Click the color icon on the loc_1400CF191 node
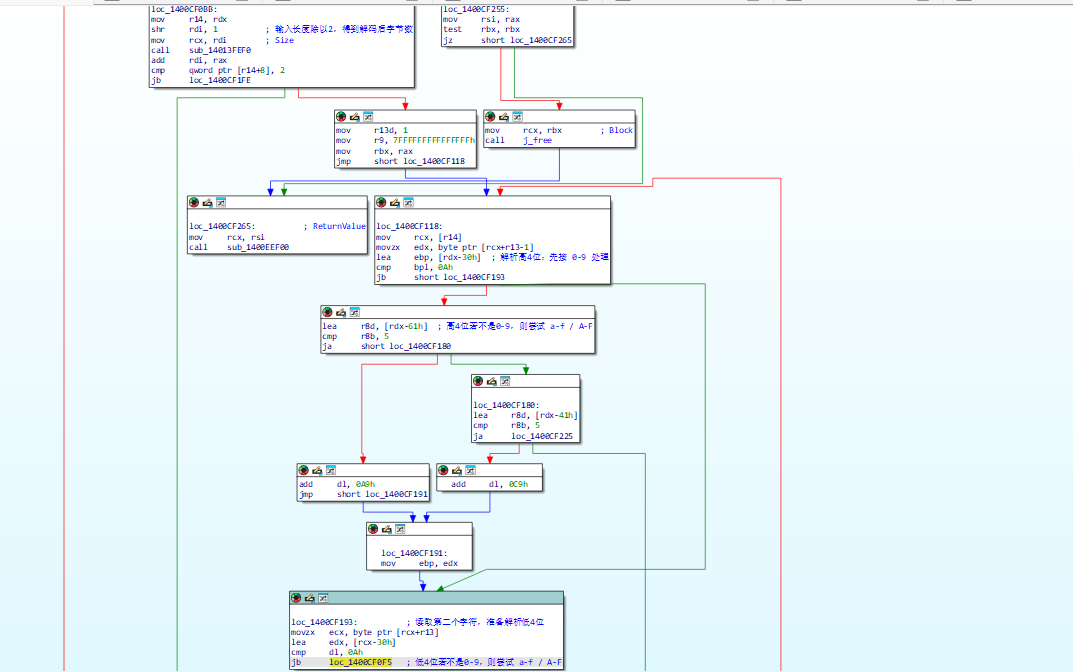The image size is (1073, 672). [373, 528]
